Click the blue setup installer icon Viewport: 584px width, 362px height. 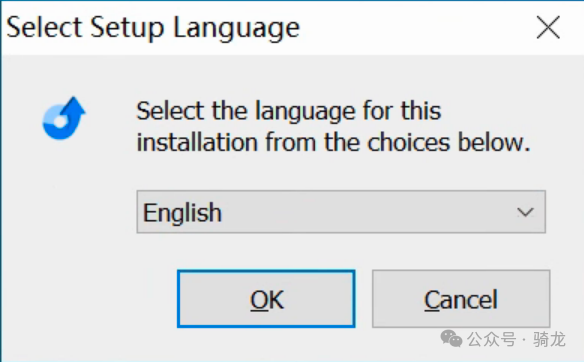pos(64,118)
